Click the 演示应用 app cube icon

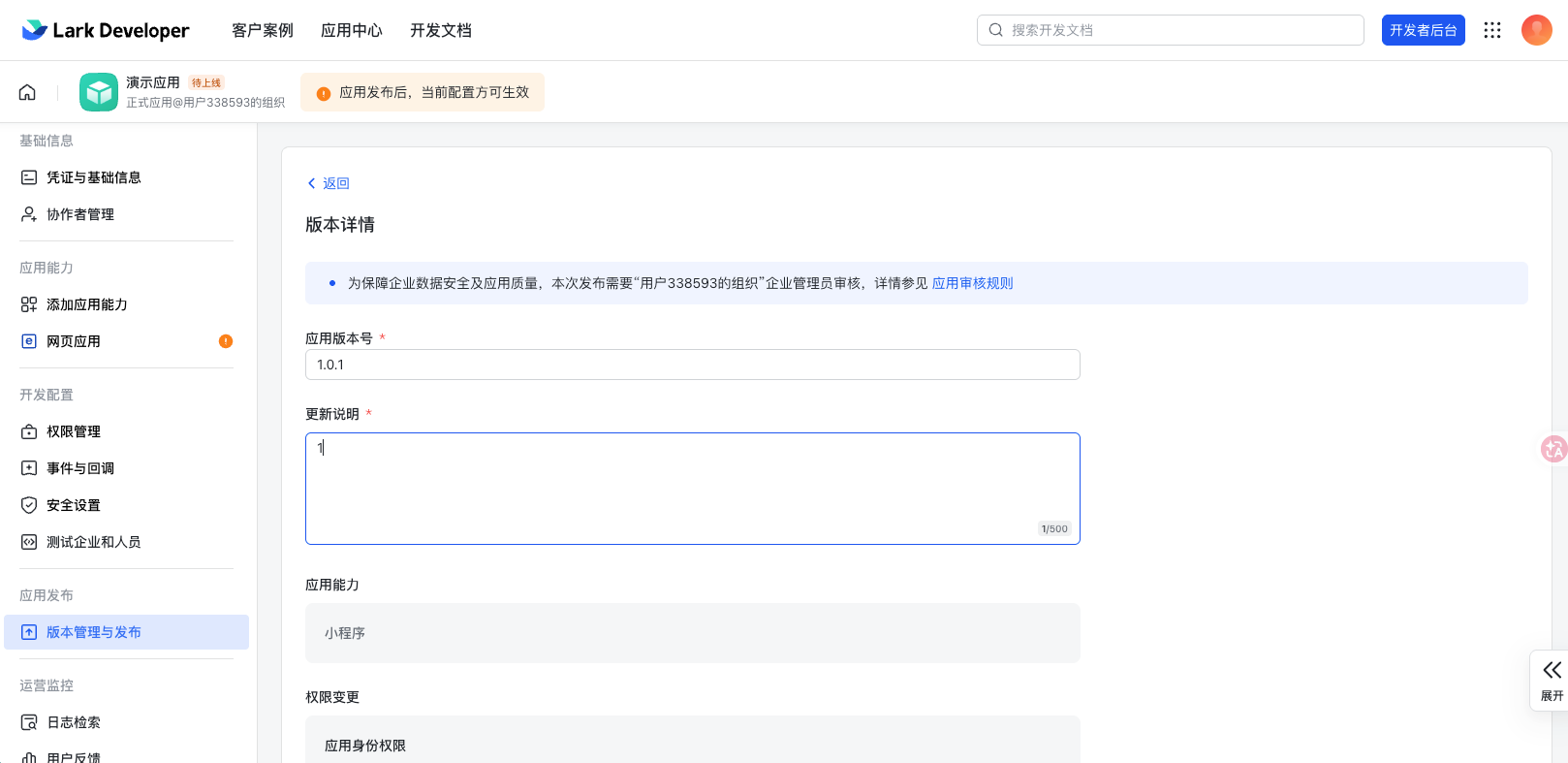(99, 92)
